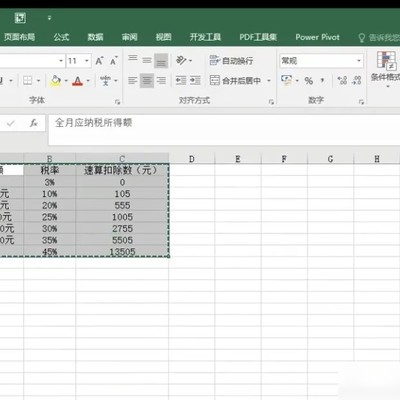Click merge and center (合并后居中)
This screenshot has height=400, width=400.
235,80
